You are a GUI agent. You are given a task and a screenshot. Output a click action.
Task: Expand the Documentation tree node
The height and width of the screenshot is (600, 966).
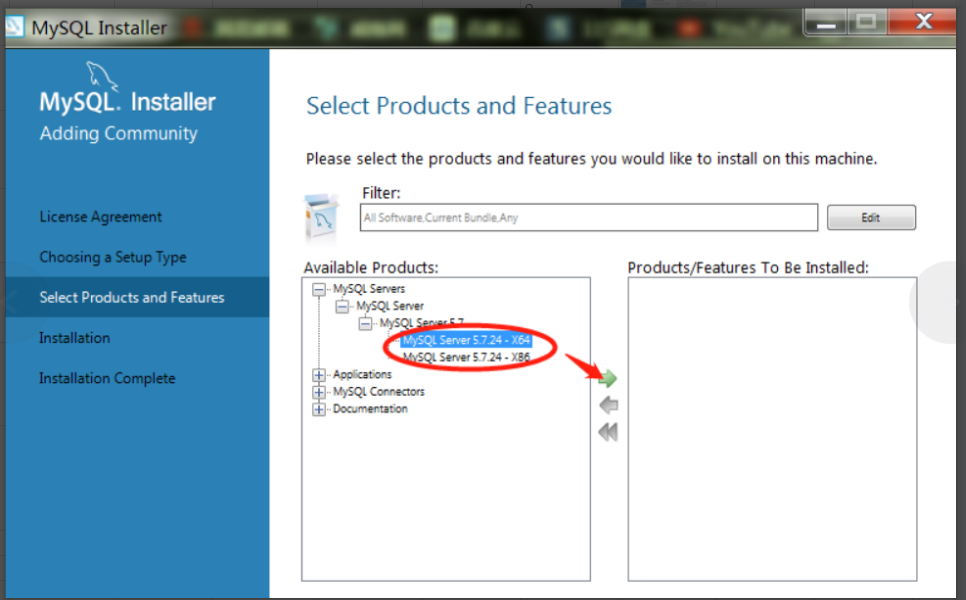point(319,409)
